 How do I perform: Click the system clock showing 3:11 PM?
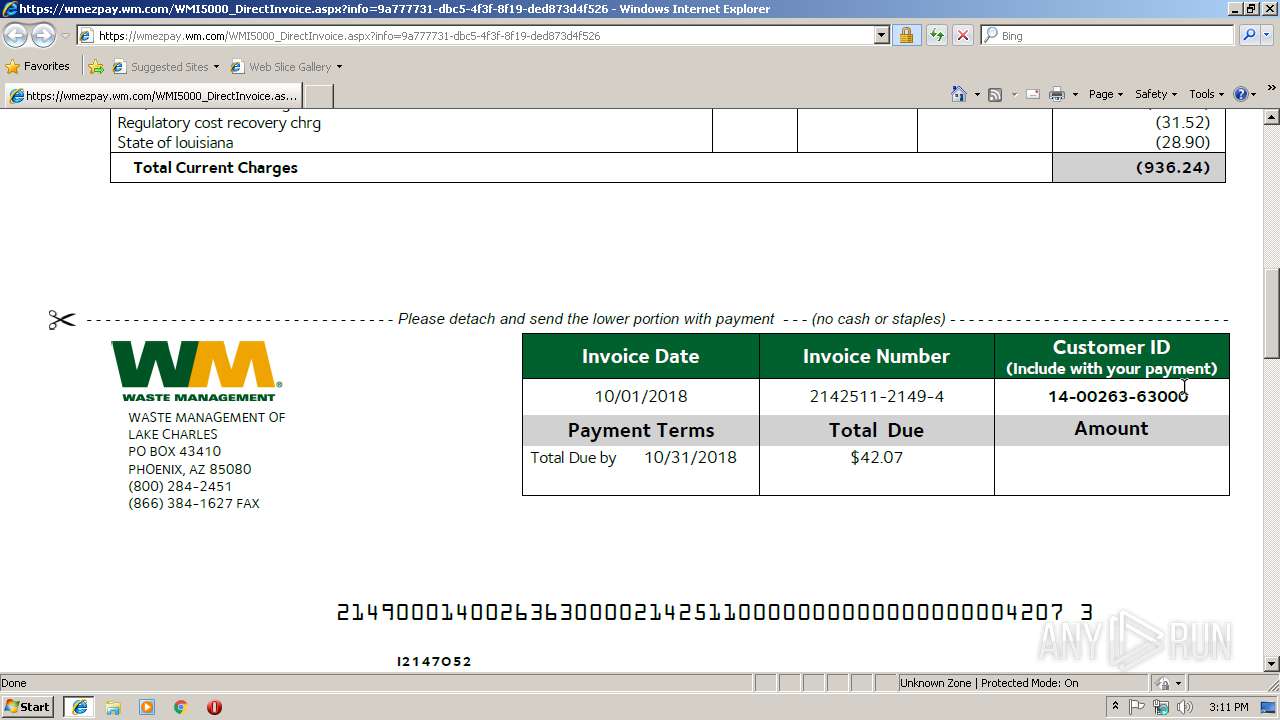[1228, 707]
